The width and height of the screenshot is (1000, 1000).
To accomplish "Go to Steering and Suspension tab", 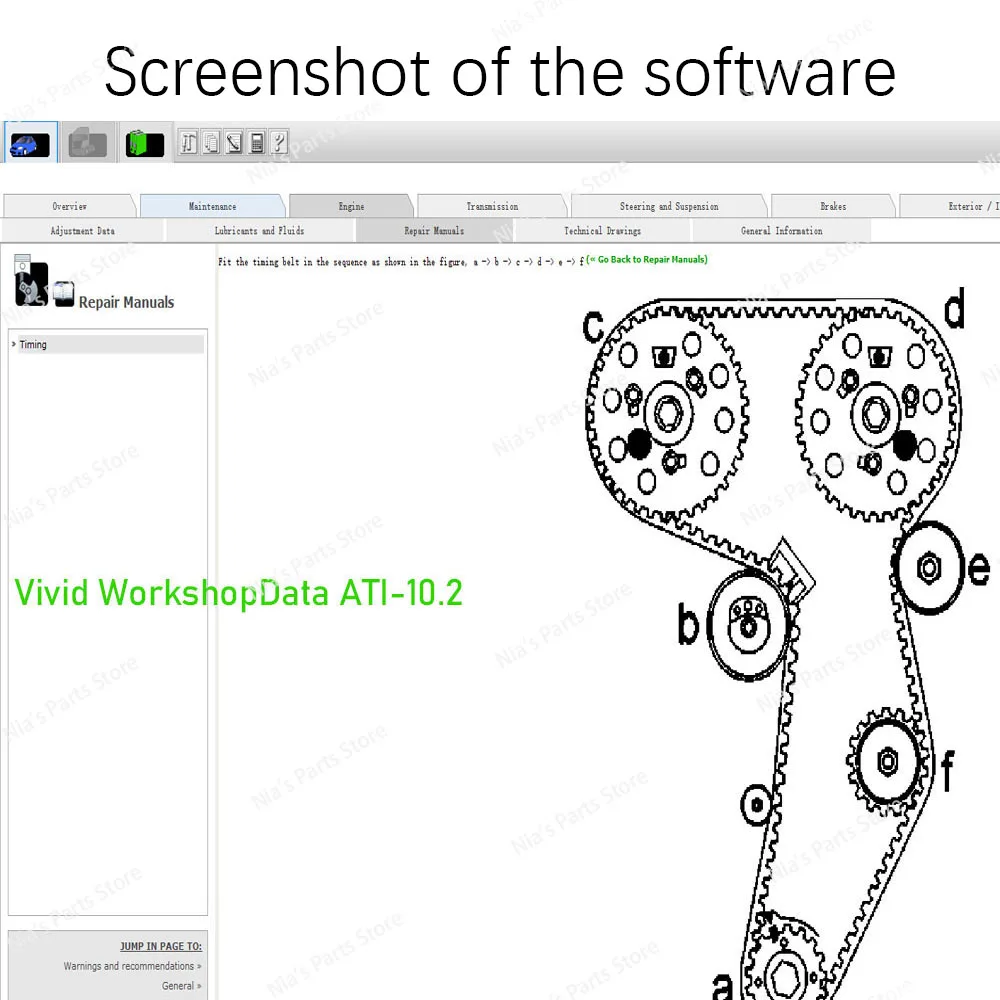I will tap(669, 207).
